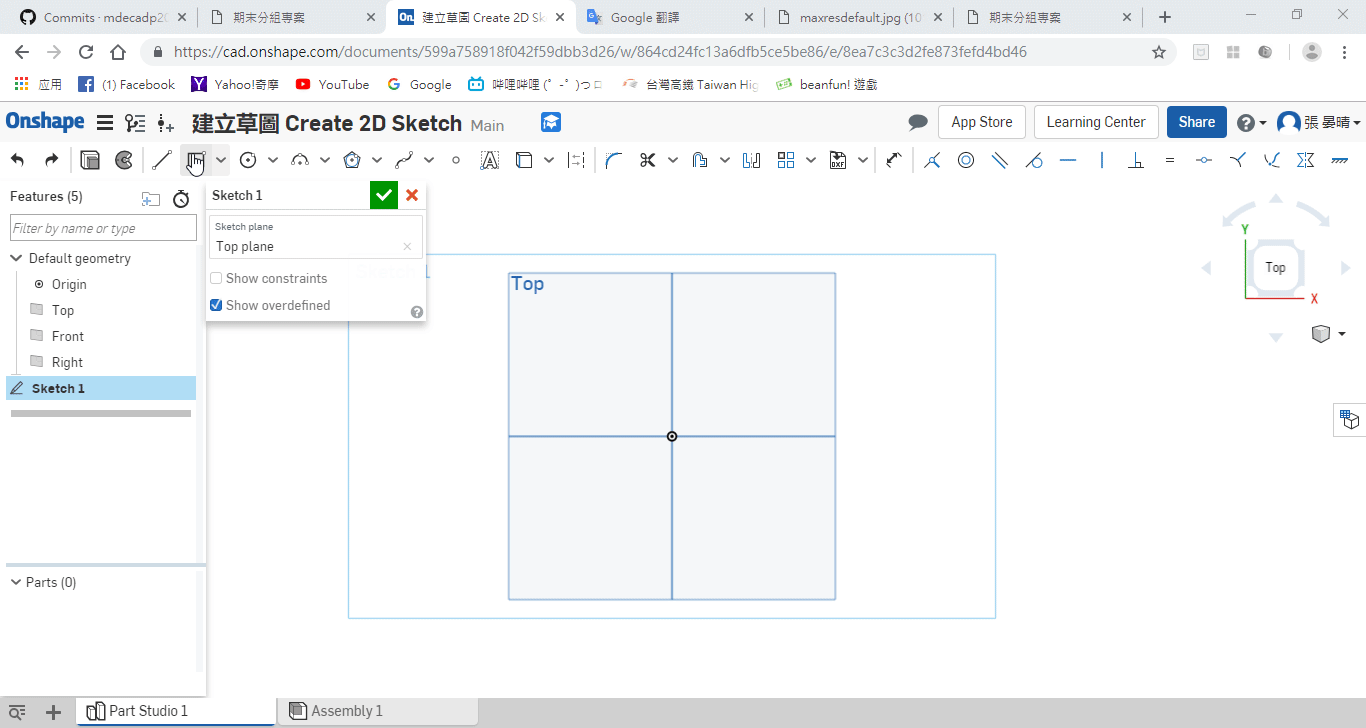This screenshot has width=1366, height=728.
Task: Select the Mirror tool
Action: pyautogui.click(x=751, y=160)
